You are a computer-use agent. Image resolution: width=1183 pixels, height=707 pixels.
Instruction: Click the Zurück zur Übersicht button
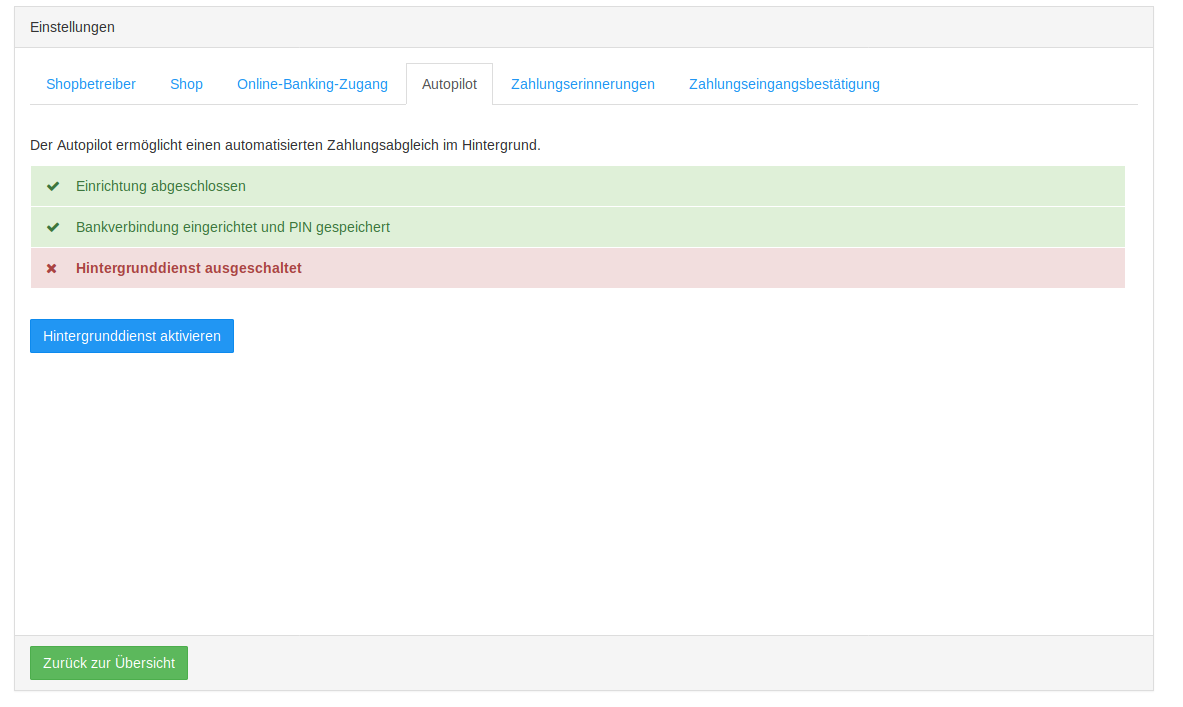[109, 663]
